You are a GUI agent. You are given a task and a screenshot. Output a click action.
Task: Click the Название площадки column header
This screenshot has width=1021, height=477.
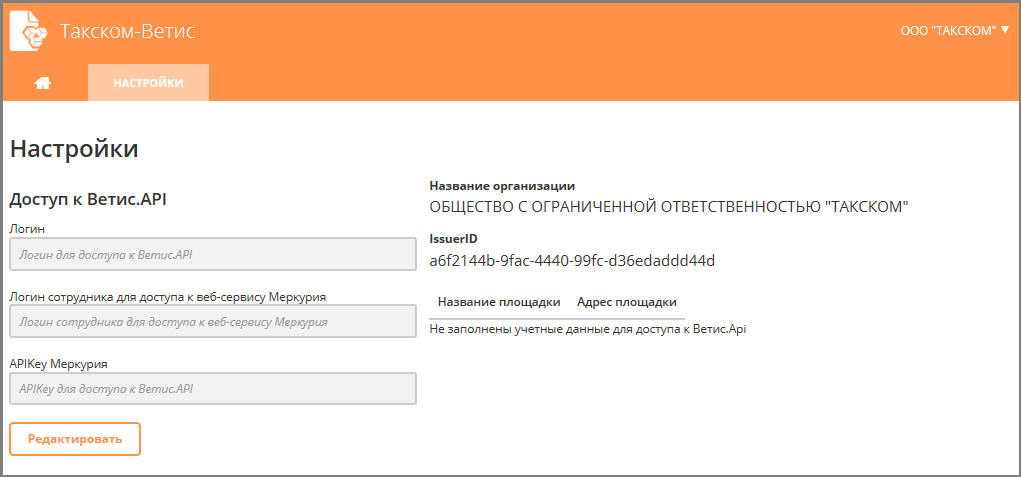pyautogui.click(x=499, y=302)
